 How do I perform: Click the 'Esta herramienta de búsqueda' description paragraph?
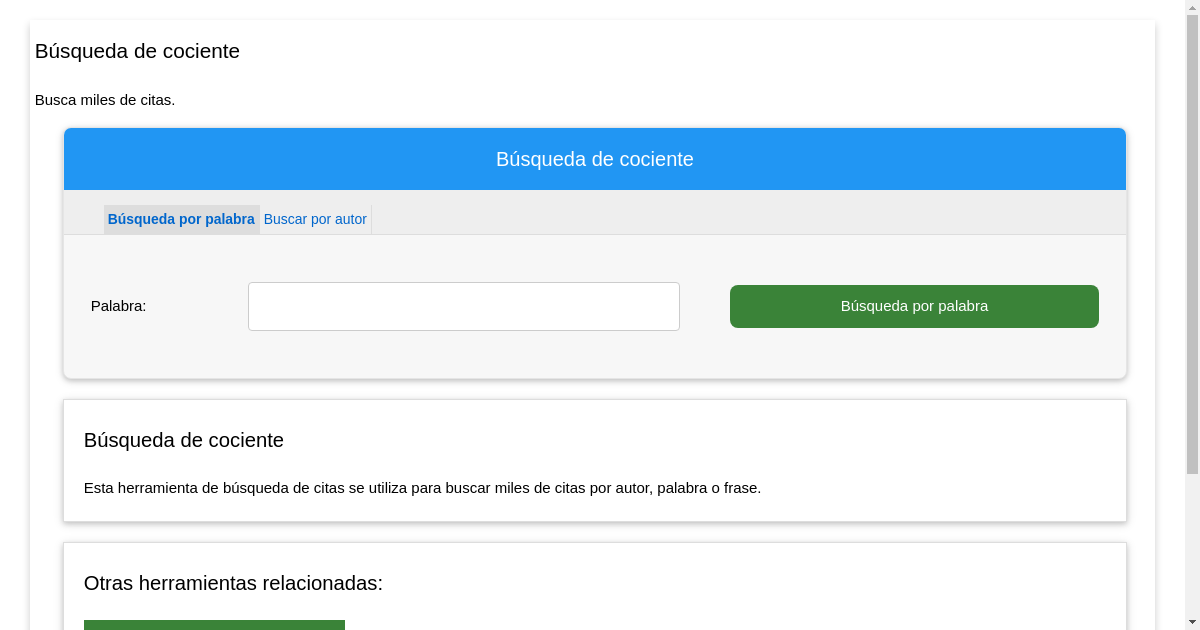[422, 488]
